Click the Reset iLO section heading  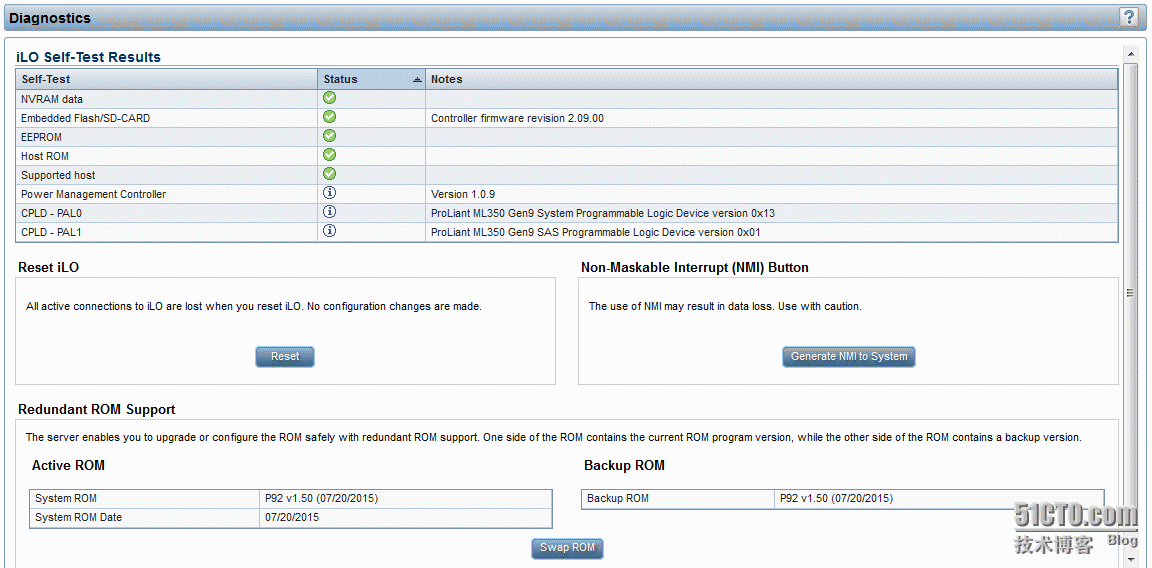click(x=48, y=267)
